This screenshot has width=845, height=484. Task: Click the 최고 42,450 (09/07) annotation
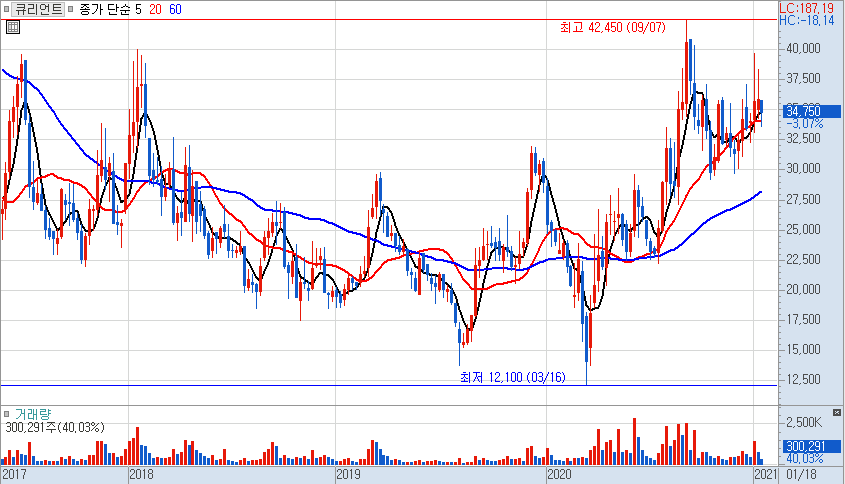coord(613,27)
